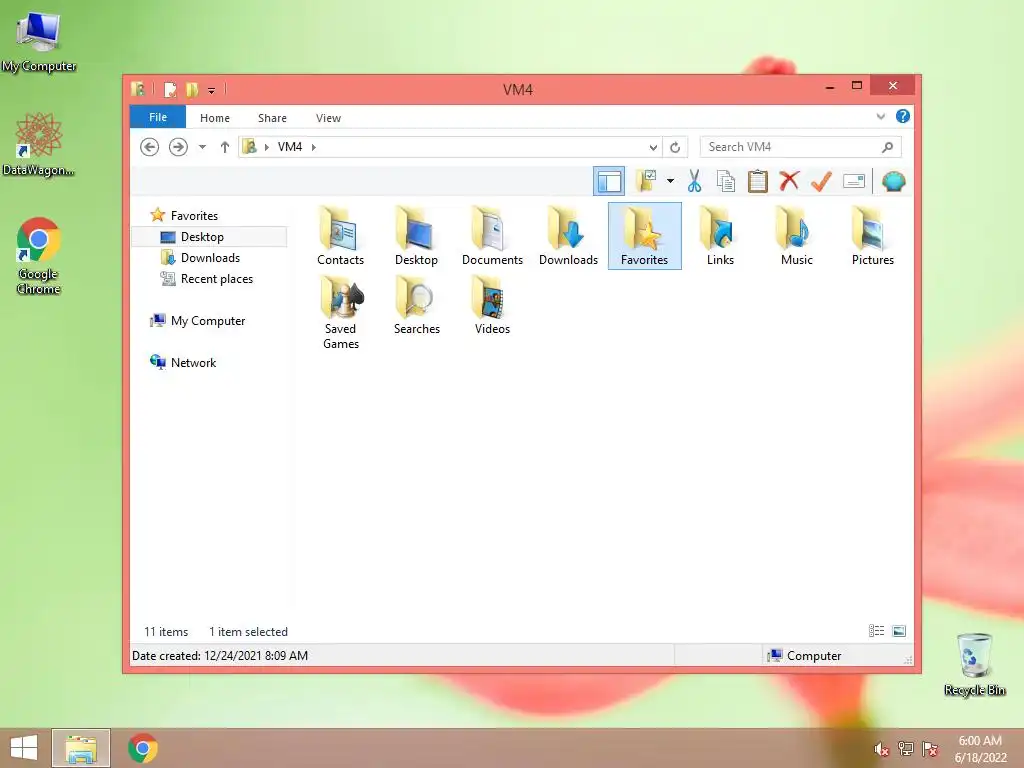
Task: Click File Explorer on the taskbar
Action: 80,748
